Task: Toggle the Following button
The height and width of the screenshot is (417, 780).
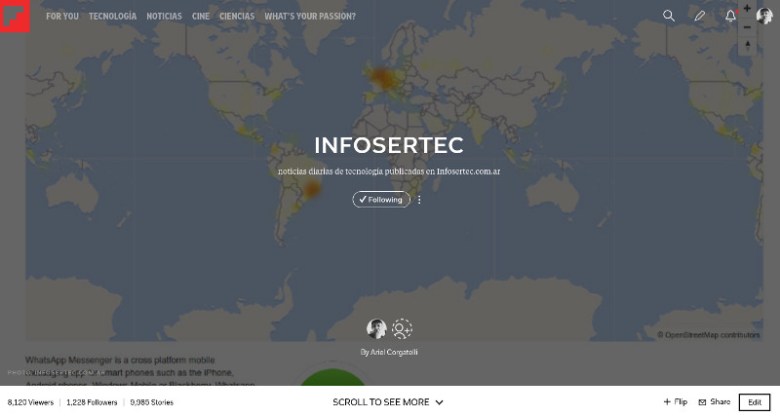Action: point(381,199)
